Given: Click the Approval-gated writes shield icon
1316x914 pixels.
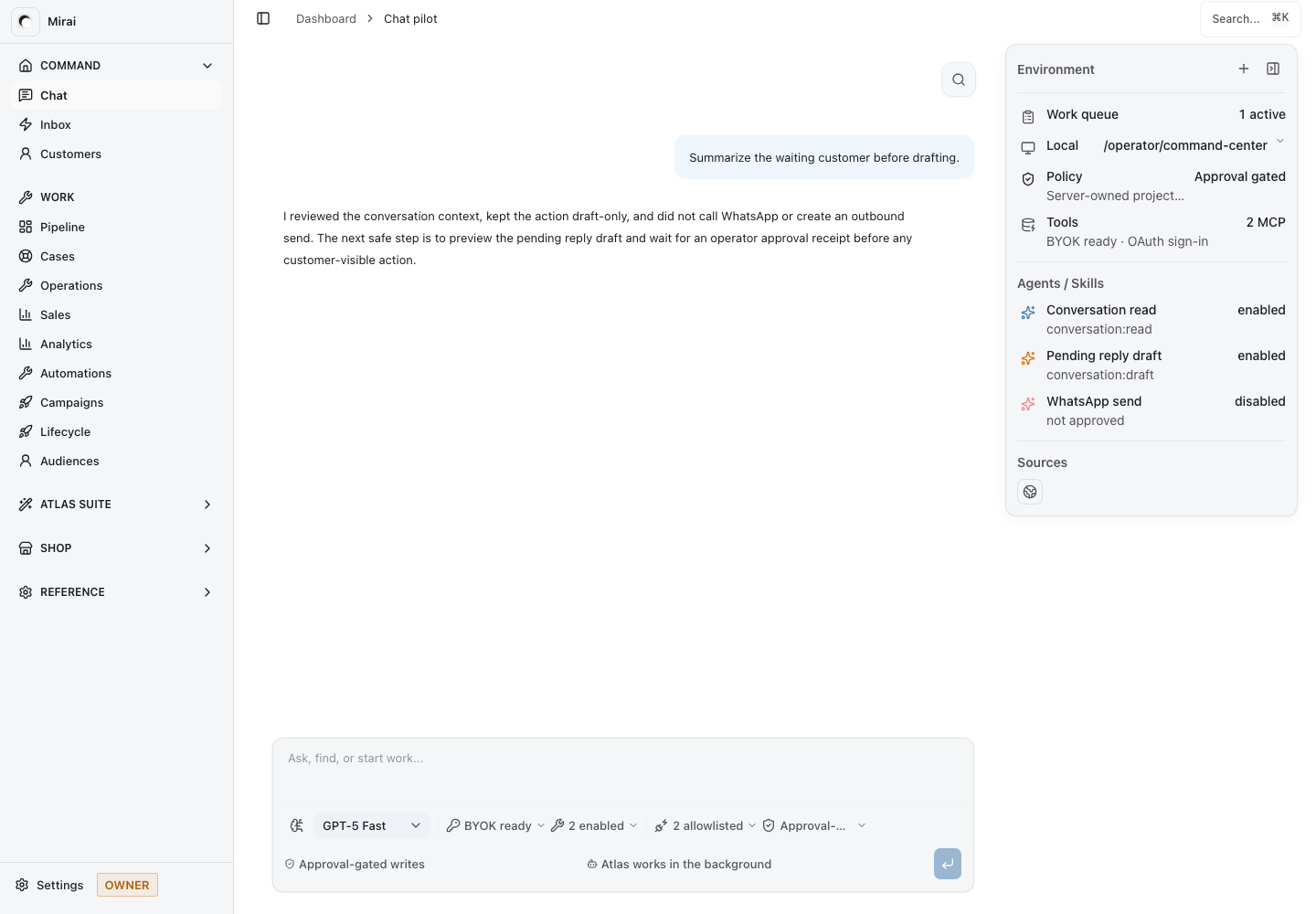Looking at the screenshot, I should tap(290, 864).
